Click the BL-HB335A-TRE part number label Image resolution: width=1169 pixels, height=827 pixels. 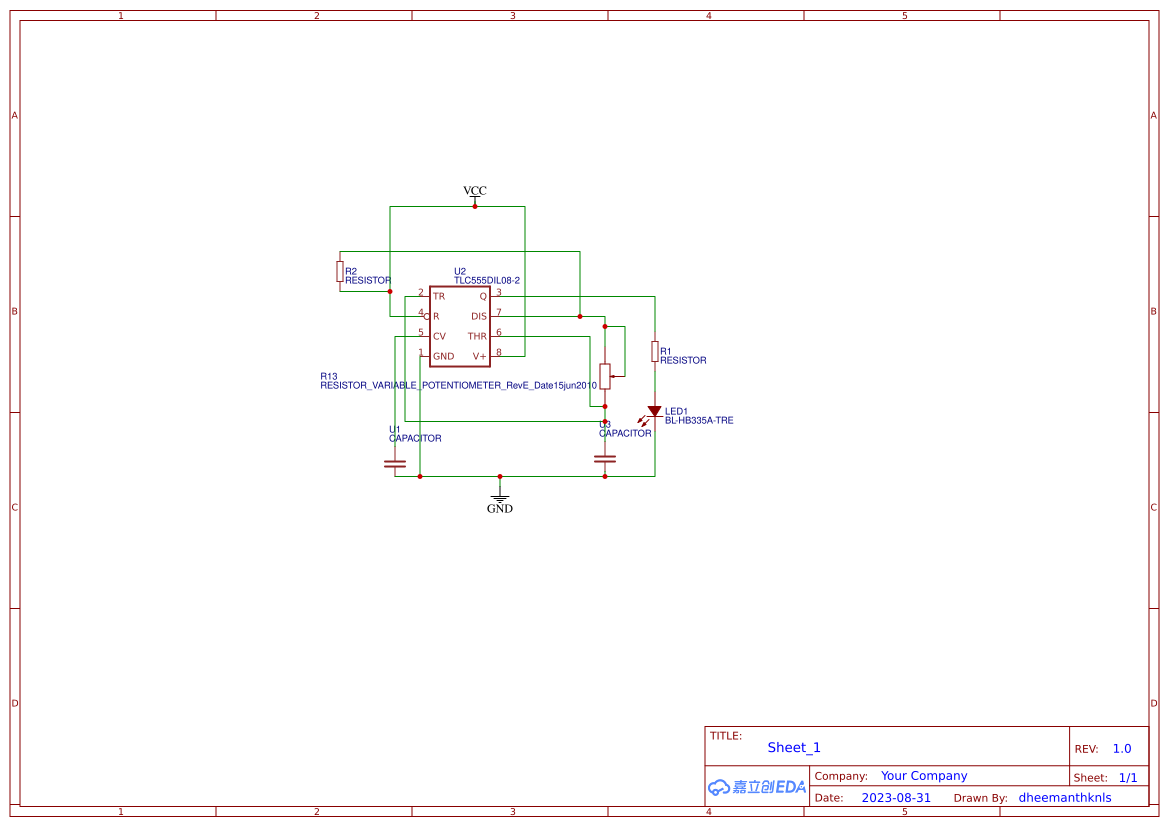tap(699, 420)
